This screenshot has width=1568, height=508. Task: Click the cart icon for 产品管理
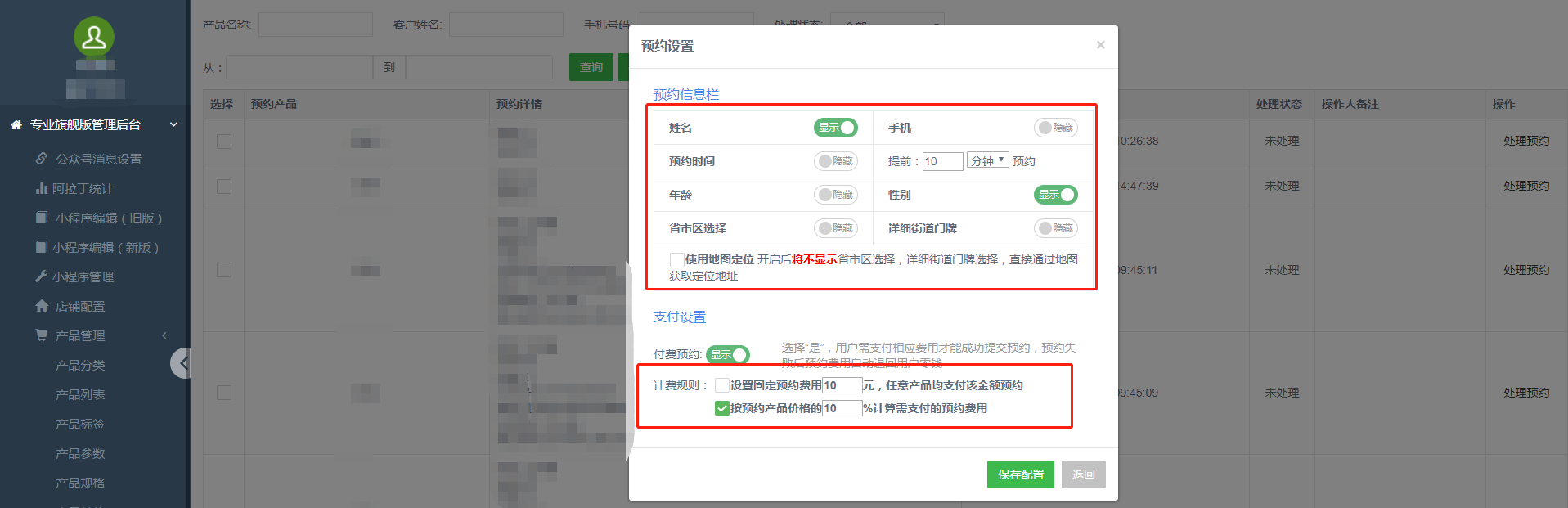point(42,335)
